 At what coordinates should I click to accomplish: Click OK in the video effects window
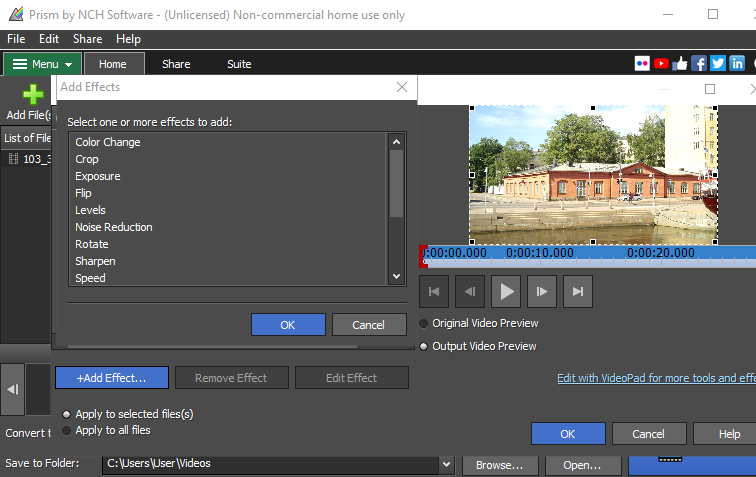click(x=568, y=434)
